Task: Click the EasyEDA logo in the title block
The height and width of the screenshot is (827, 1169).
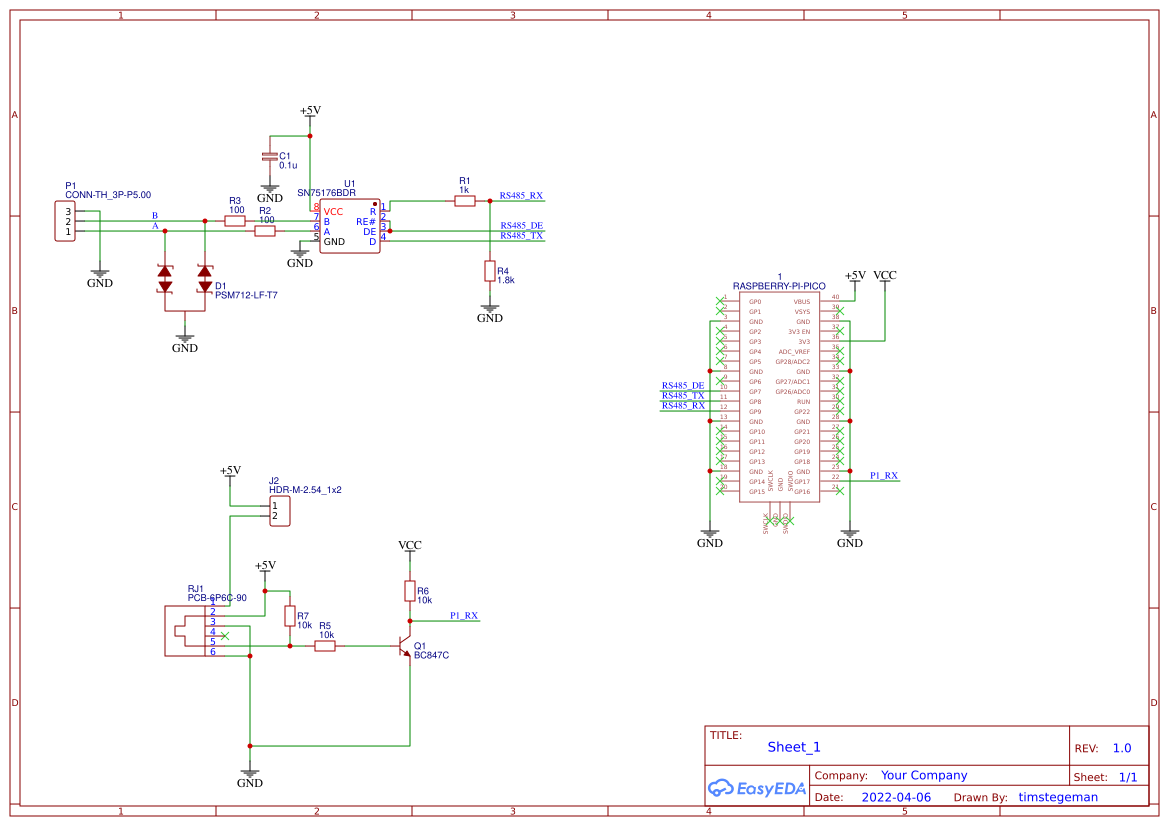Action: click(755, 789)
